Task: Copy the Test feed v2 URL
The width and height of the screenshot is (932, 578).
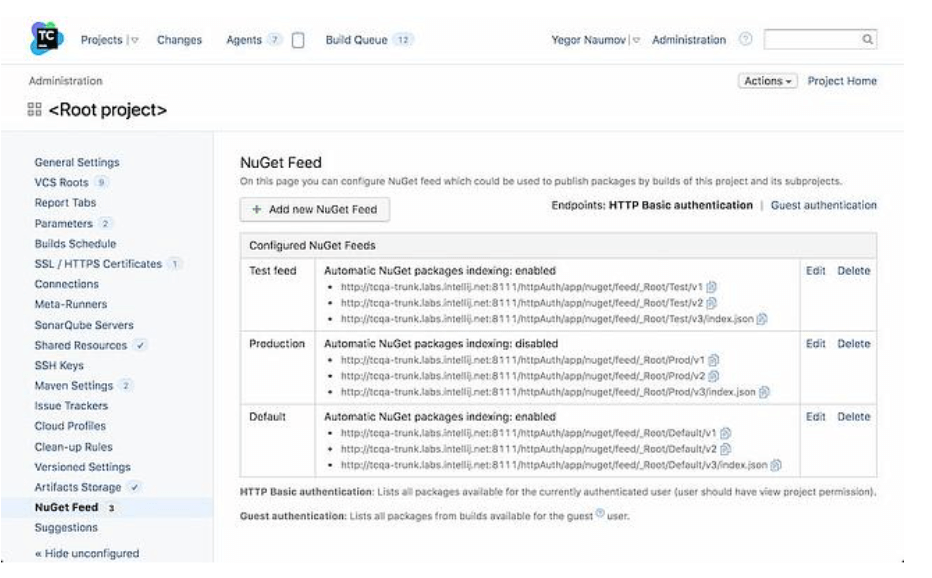Action: pos(711,303)
